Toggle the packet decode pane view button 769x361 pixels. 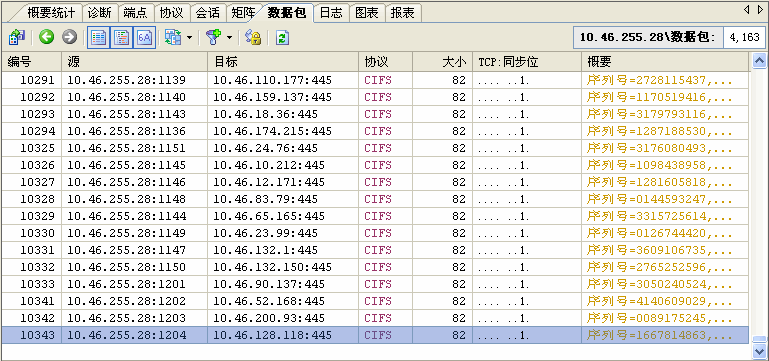(x=121, y=38)
